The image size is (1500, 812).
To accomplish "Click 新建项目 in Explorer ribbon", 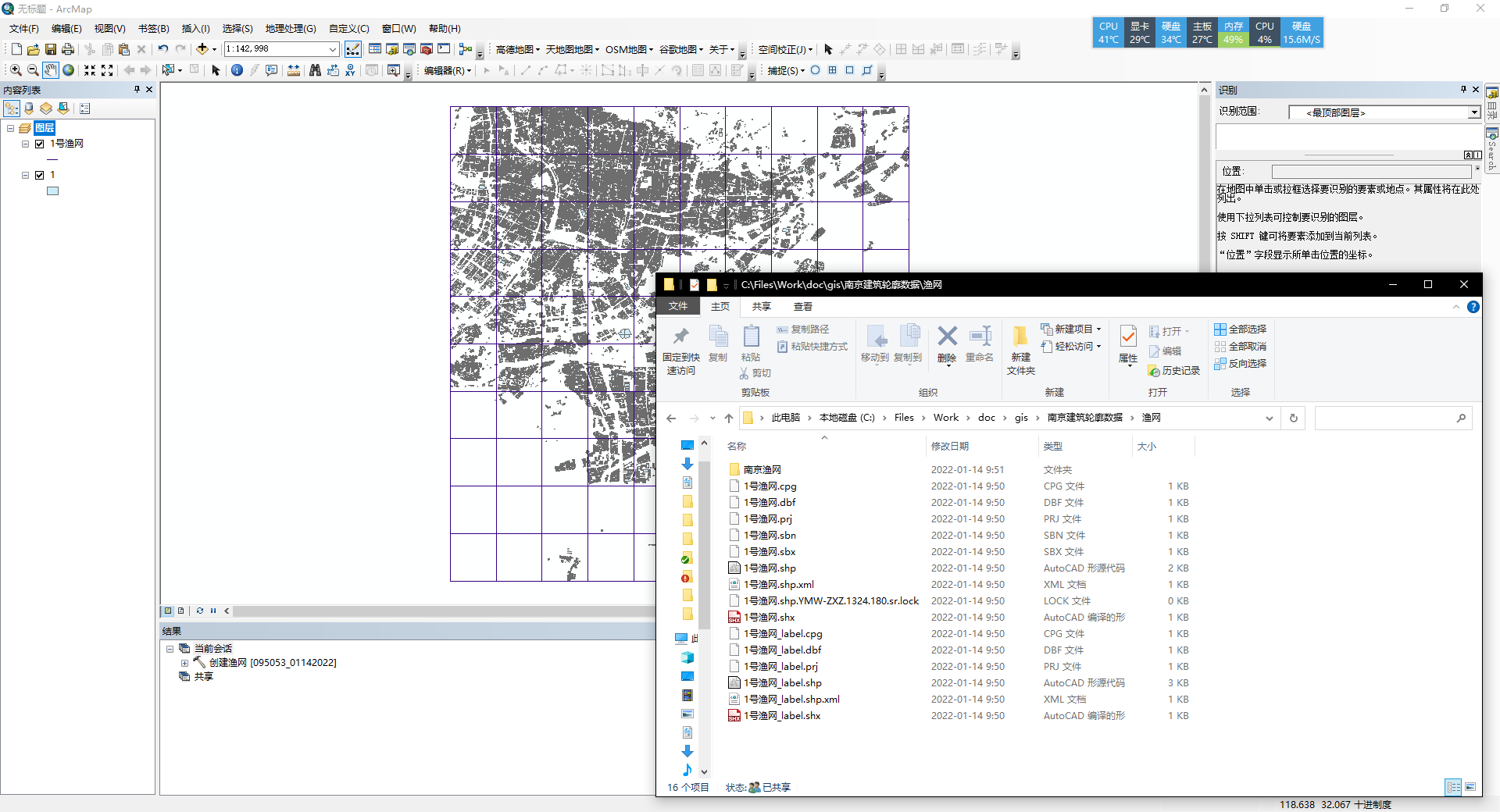I will [1071, 329].
